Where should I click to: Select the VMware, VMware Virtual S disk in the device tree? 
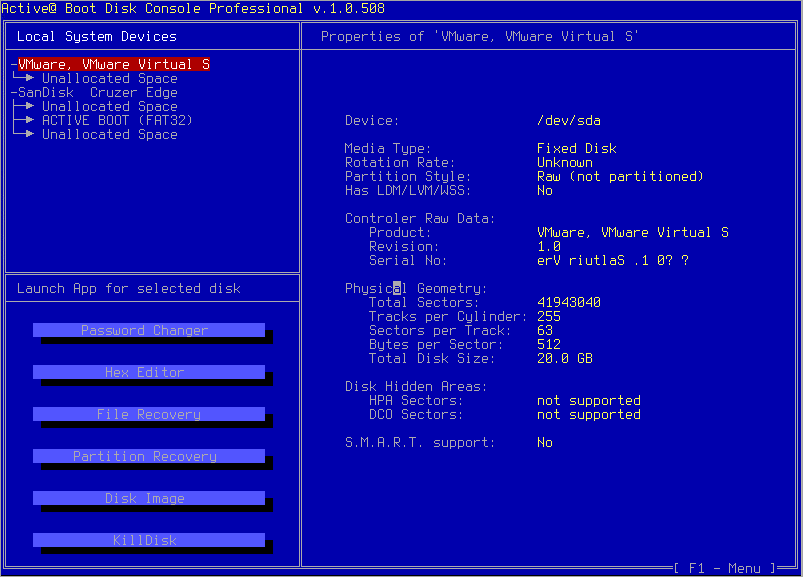(114, 64)
